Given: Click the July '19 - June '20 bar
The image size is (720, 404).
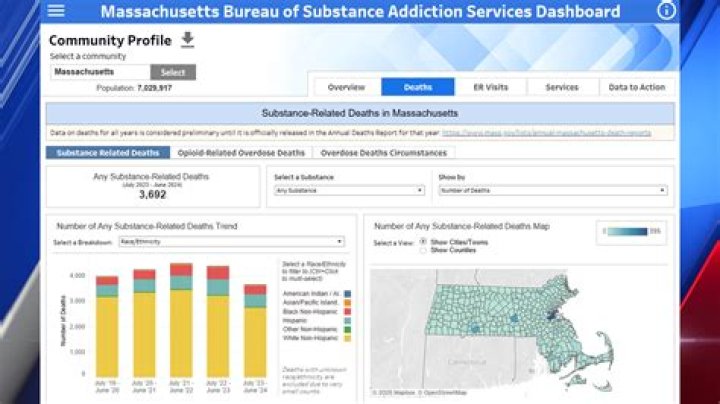Looking at the screenshot, I should point(107,326).
